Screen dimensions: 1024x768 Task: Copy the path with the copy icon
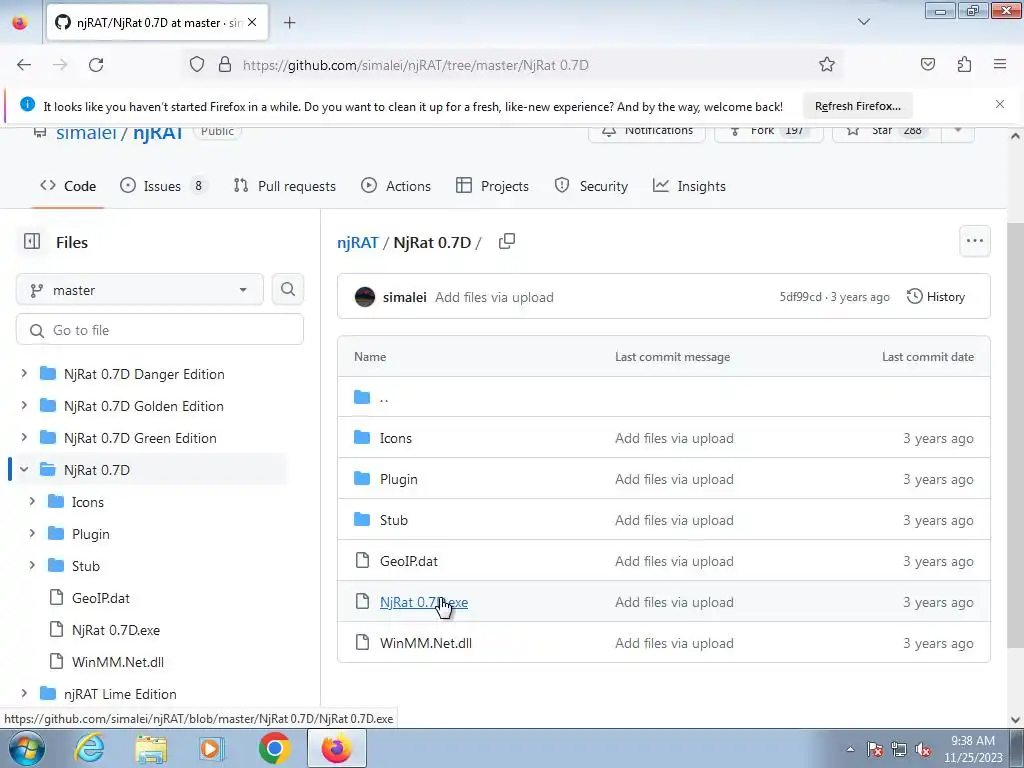507,242
